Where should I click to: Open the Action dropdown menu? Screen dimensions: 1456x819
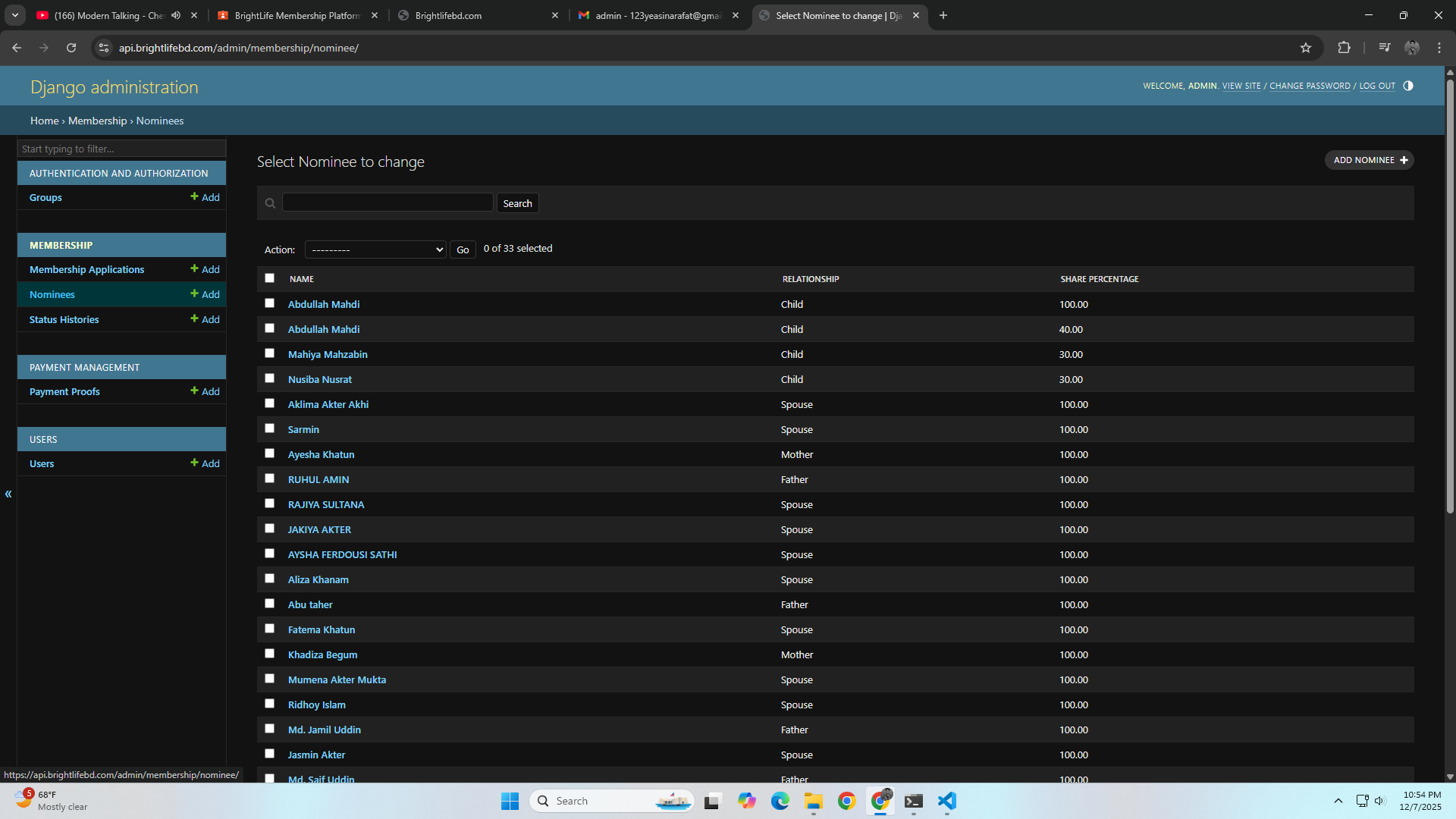(375, 249)
